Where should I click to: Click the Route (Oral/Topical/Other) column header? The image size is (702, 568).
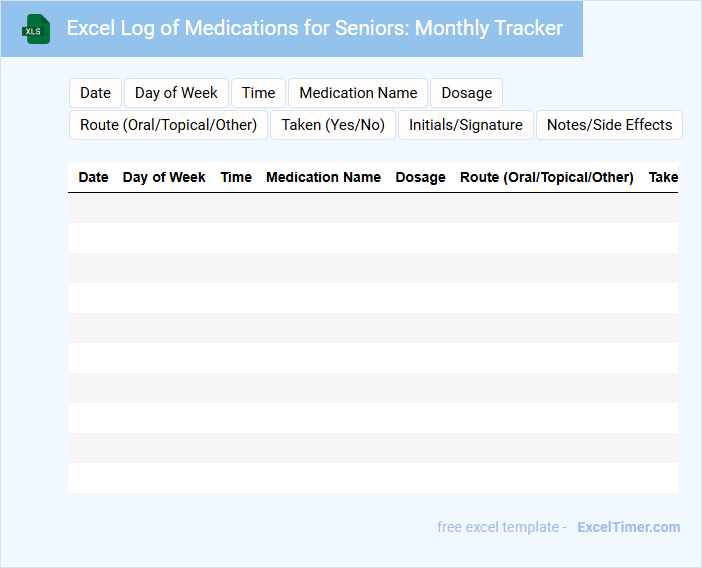[x=546, y=177]
